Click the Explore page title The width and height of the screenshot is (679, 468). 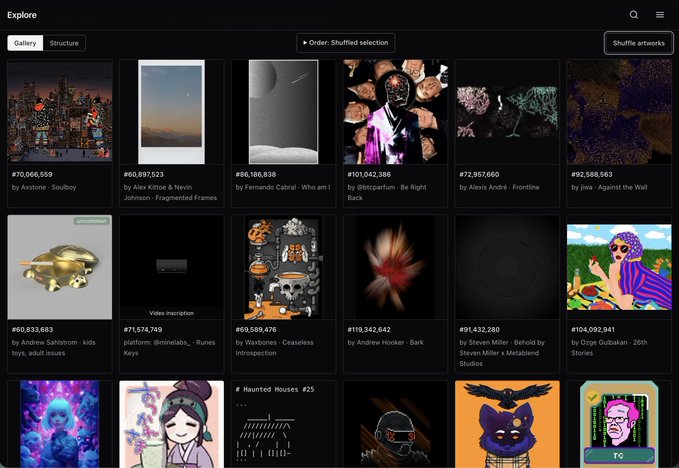pos(22,15)
